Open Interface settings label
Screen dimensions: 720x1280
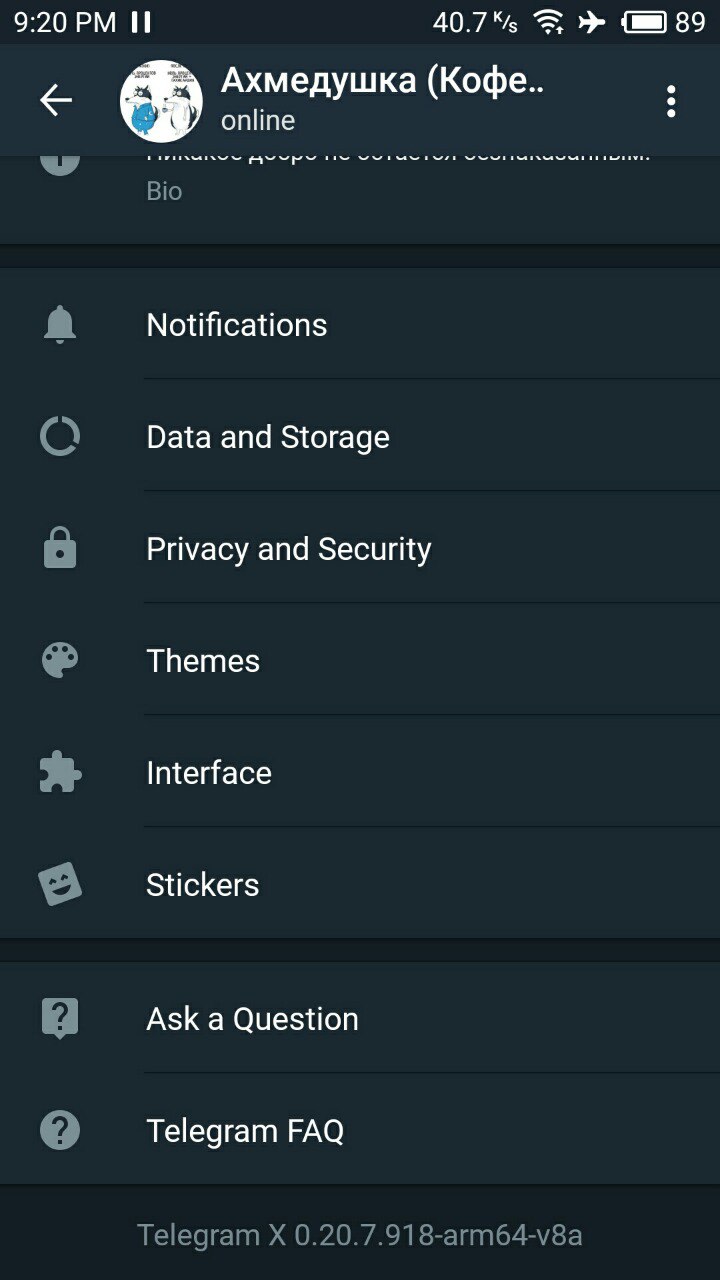(209, 773)
